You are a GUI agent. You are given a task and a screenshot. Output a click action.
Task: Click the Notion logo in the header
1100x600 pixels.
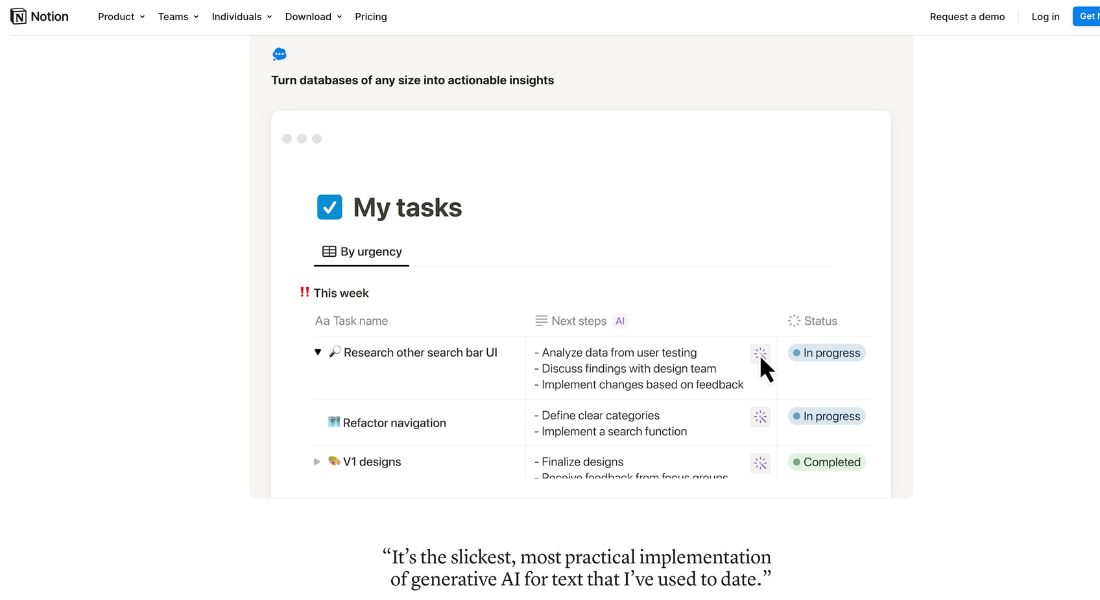(x=39, y=15)
